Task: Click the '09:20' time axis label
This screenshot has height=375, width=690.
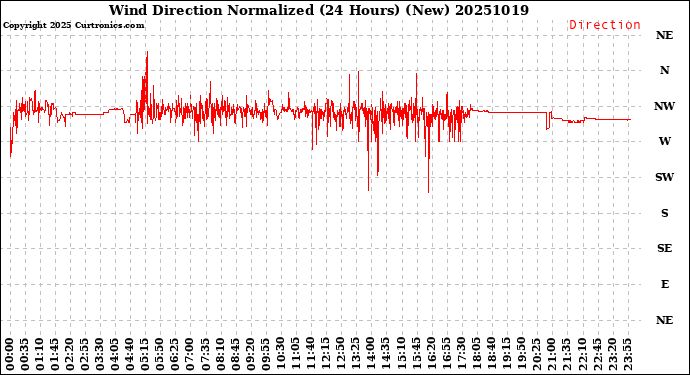Action: [250, 355]
